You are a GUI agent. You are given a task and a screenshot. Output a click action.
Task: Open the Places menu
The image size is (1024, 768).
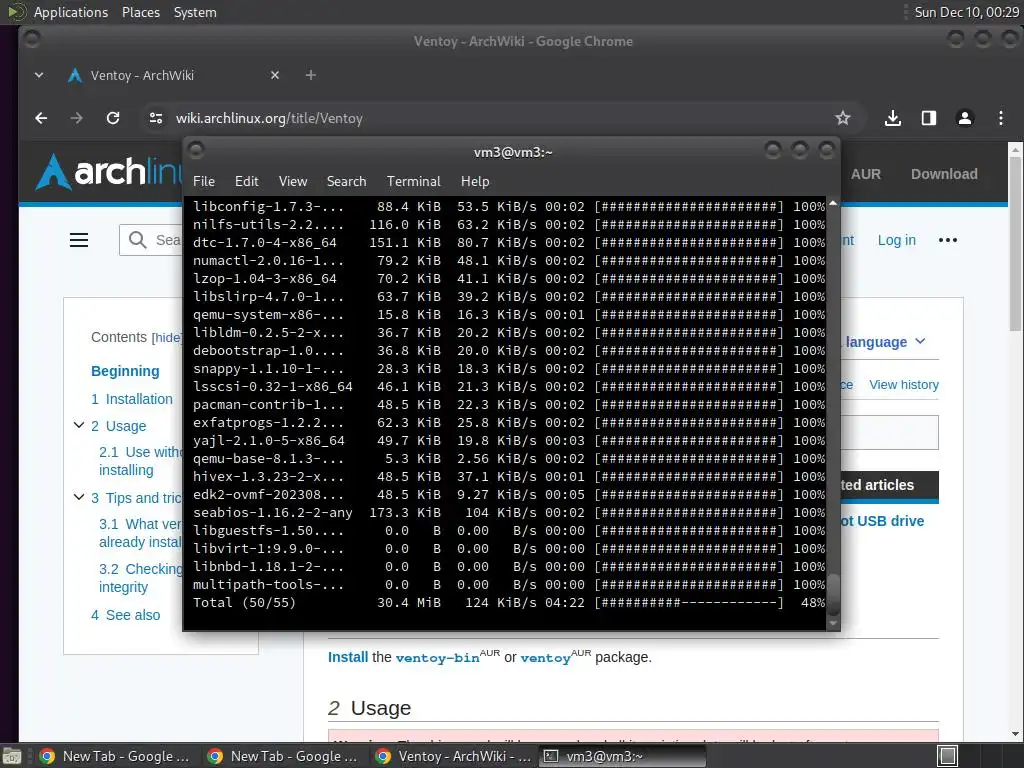[x=141, y=12]
